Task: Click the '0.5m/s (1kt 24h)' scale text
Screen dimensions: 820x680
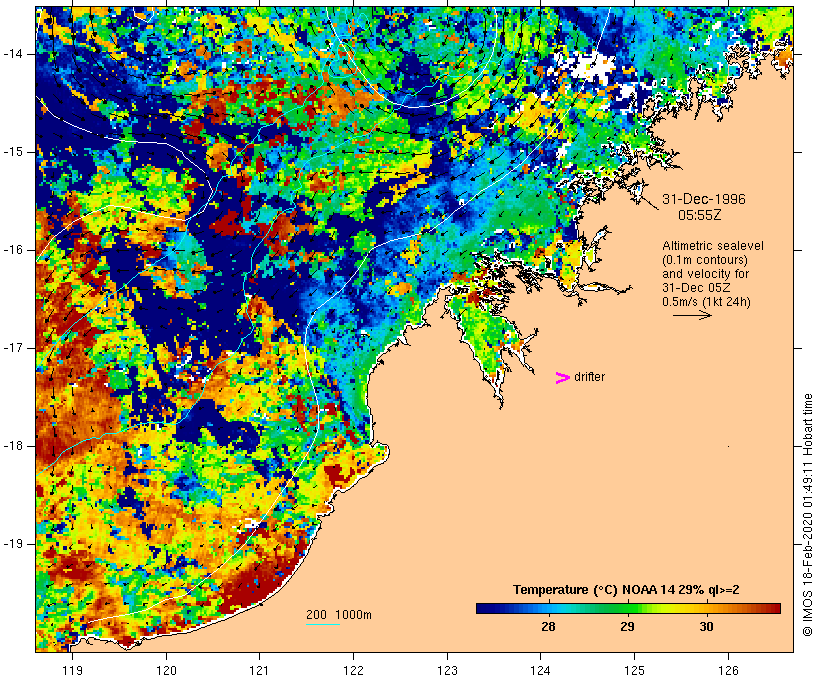Action: click(x=707, y=302)
